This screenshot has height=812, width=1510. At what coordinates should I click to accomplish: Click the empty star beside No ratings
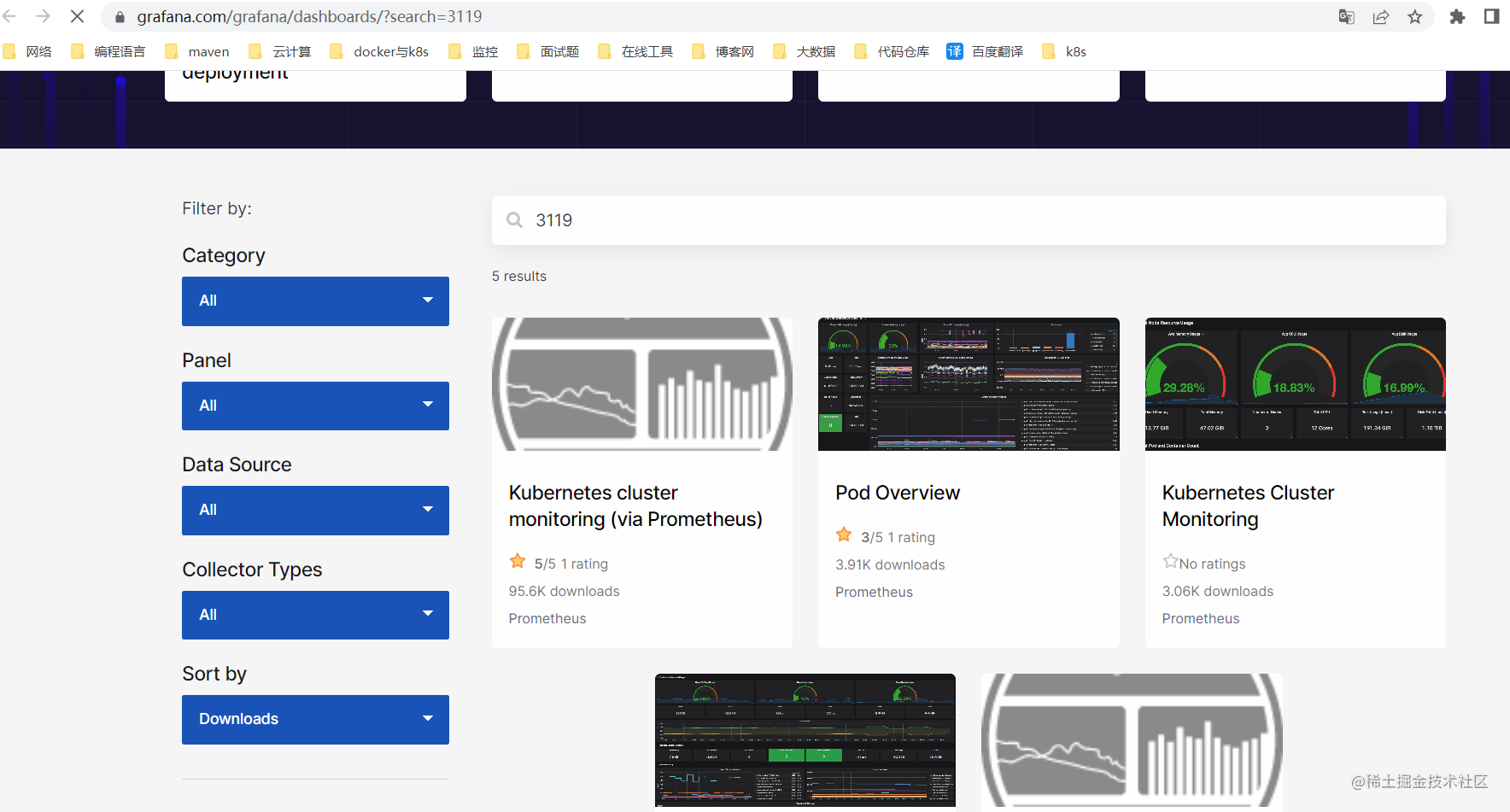coord(1170,561)
